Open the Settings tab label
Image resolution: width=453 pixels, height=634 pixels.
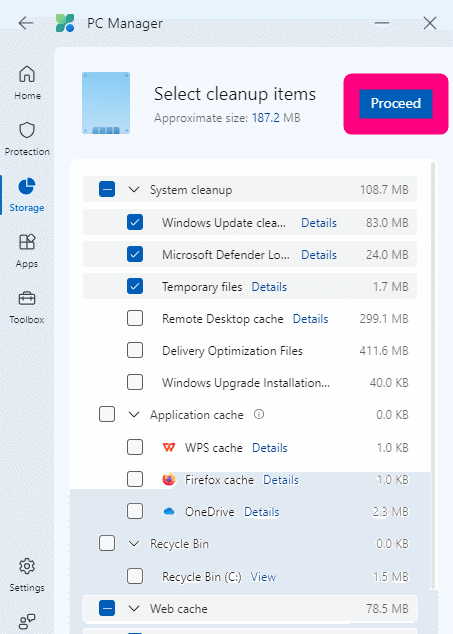(x=27, y=588)
